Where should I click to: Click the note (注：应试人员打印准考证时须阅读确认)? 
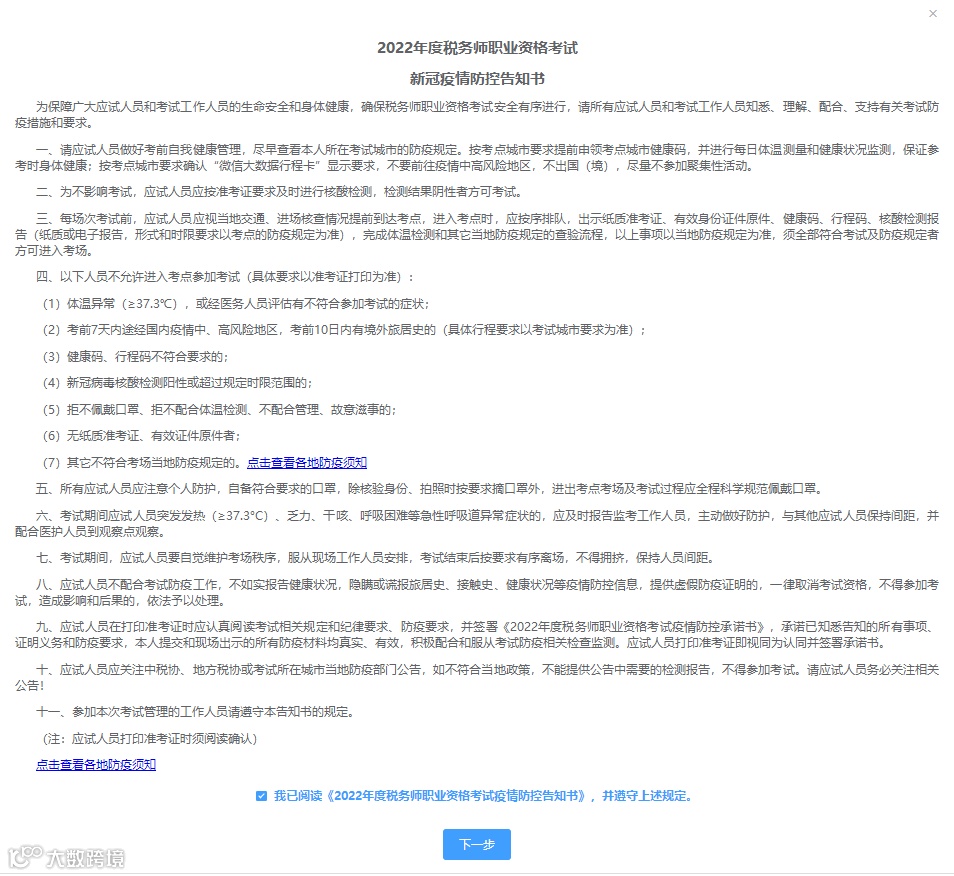[150, 739]
